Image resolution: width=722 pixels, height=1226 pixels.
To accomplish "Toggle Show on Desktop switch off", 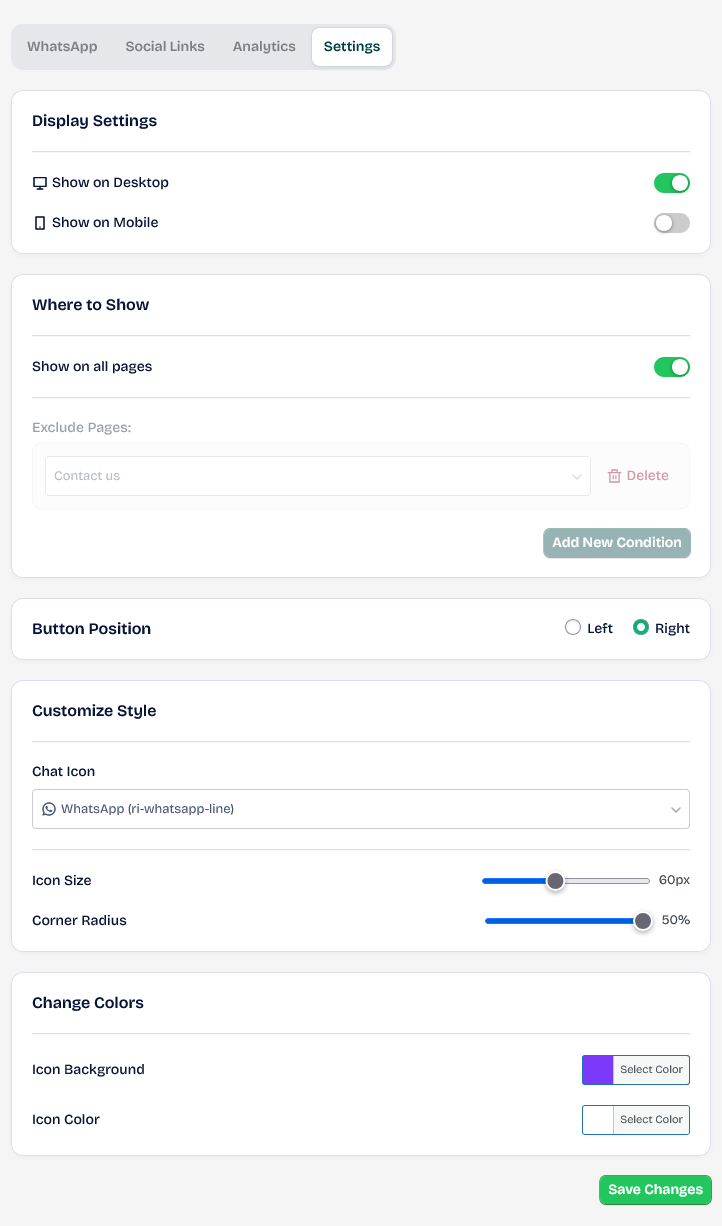I will [671, 183].
